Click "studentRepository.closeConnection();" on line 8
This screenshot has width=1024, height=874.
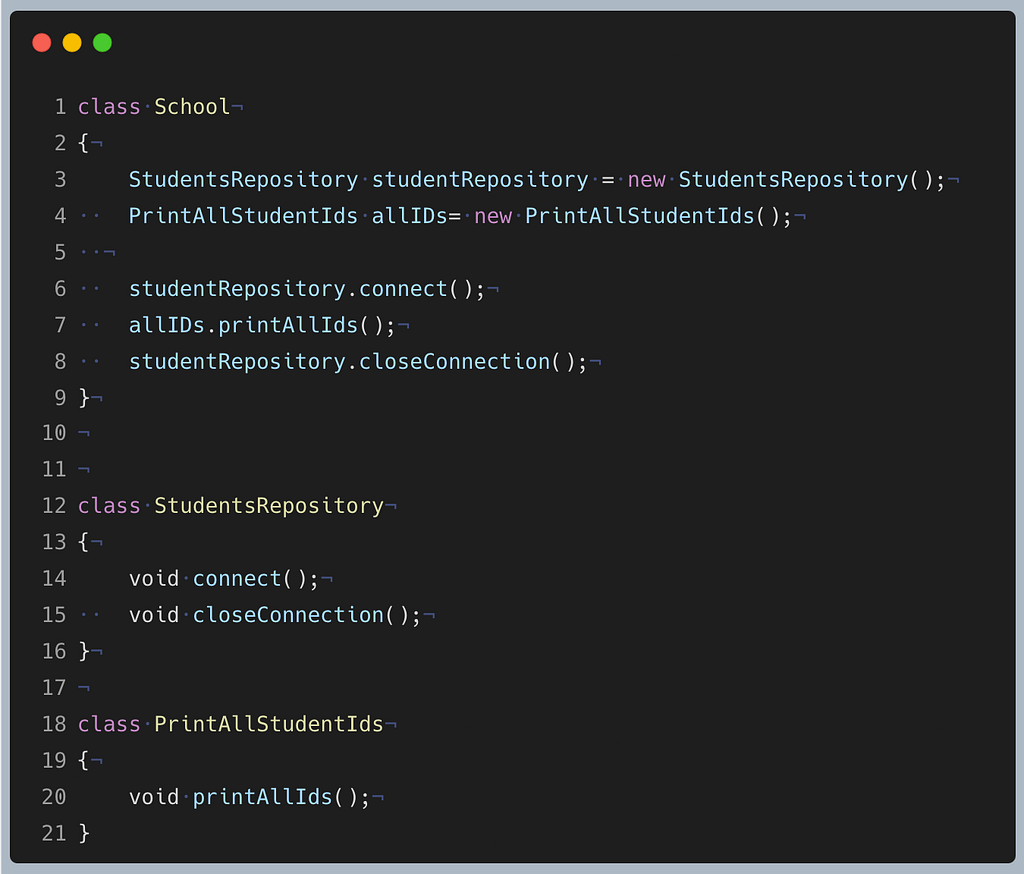(358, 361)
